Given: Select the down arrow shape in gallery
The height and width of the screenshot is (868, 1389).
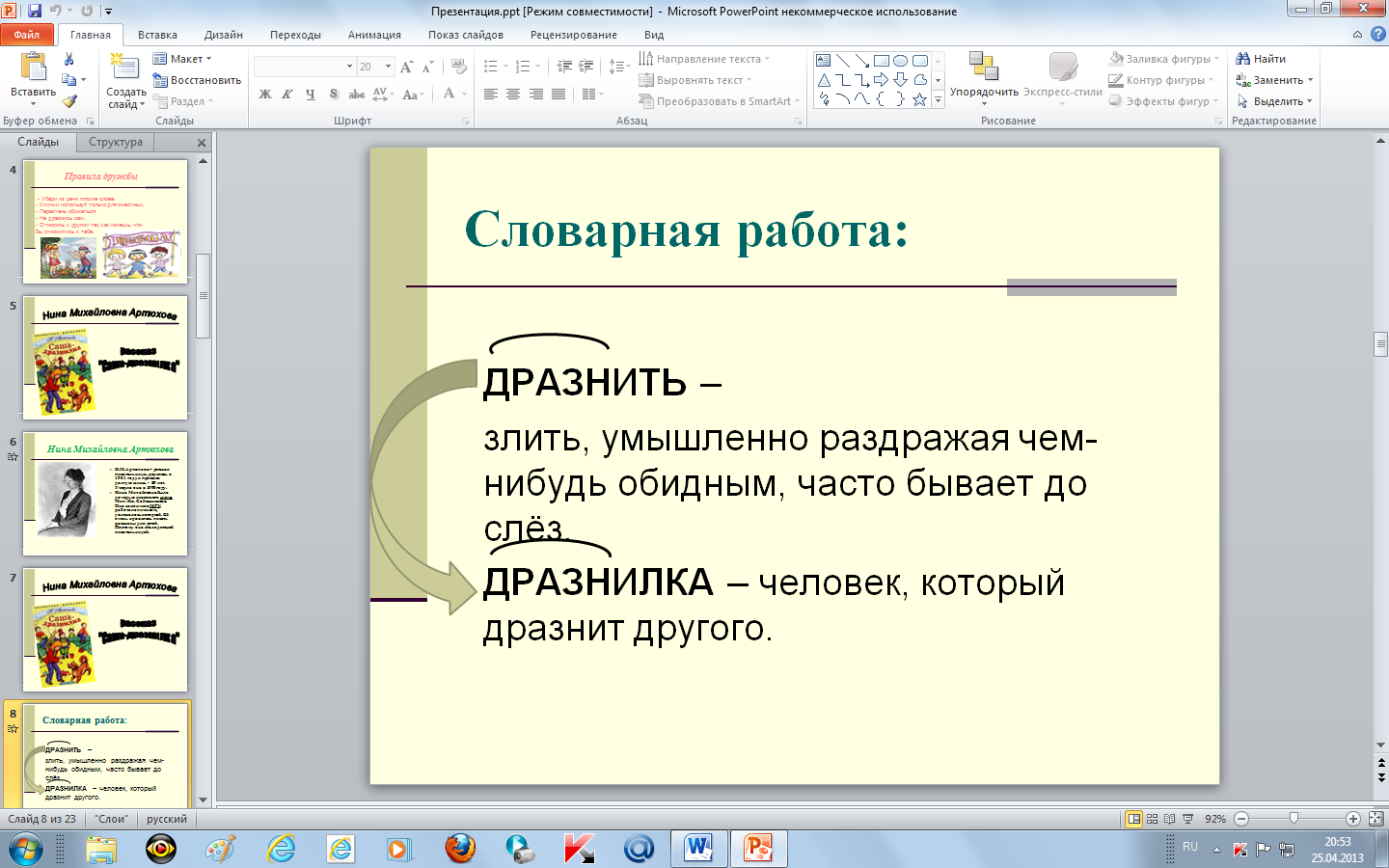Looking at the screenshot, I should (x=901, y=79).
